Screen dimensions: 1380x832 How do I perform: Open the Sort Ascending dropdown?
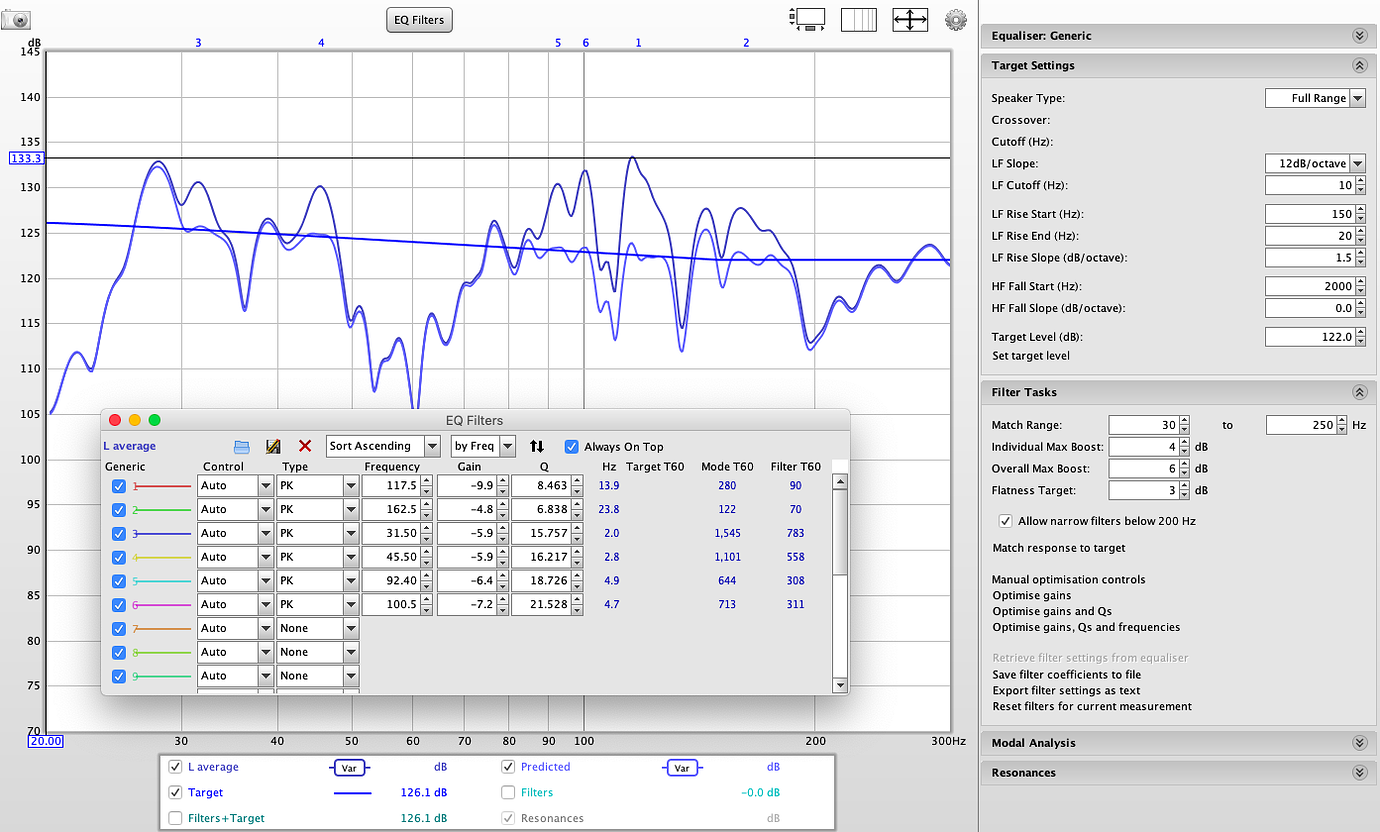(382, 446)
